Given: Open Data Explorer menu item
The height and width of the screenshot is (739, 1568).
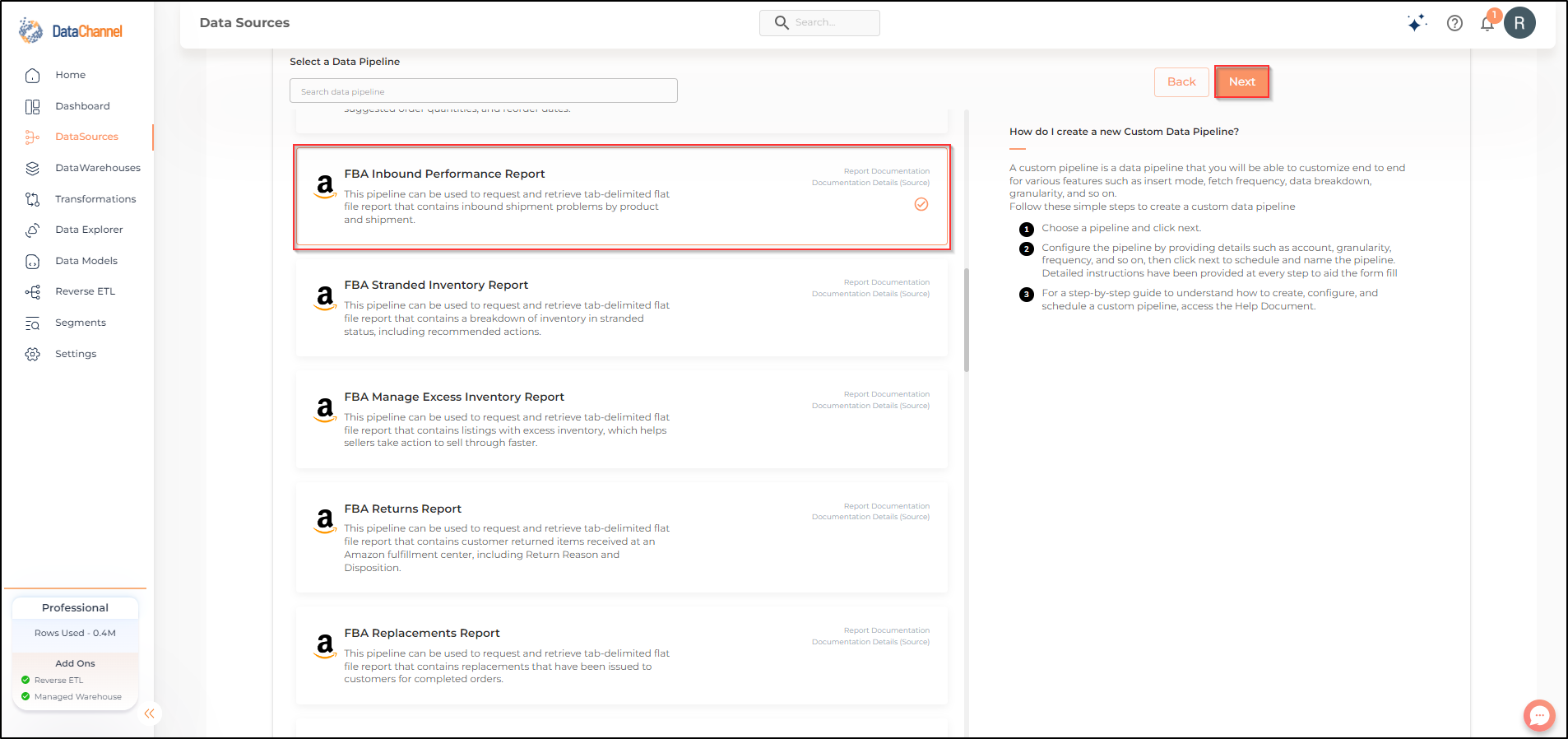Looking at the screenshot, I should (x=89, y=230).
